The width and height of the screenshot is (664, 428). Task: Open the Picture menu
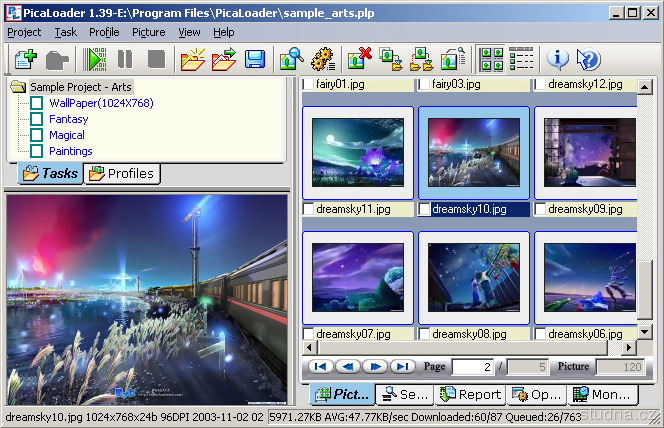point(148,32)
